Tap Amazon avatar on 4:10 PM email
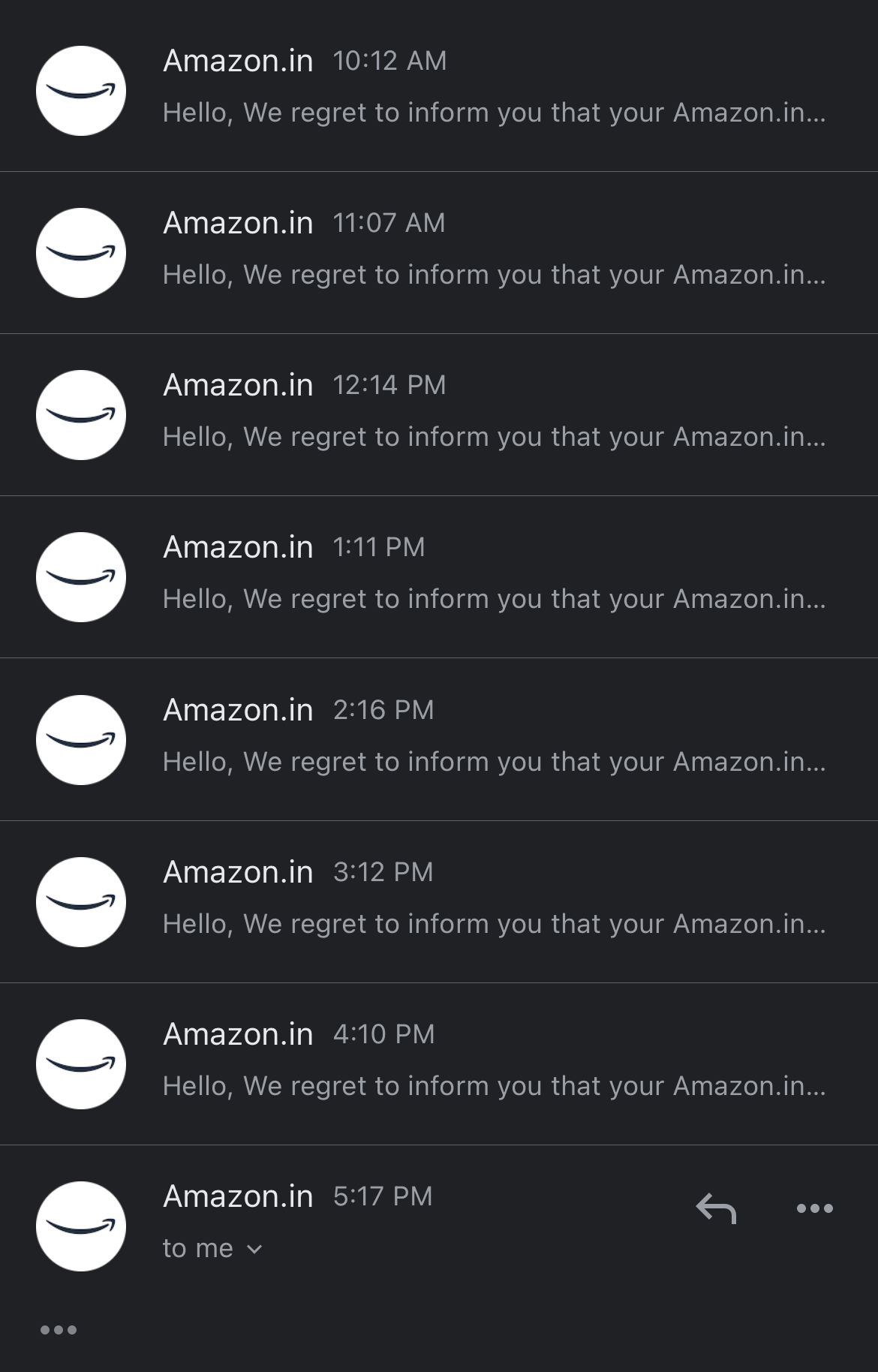The width and height of the screenshot is (878, 1372). (81, 1064)
